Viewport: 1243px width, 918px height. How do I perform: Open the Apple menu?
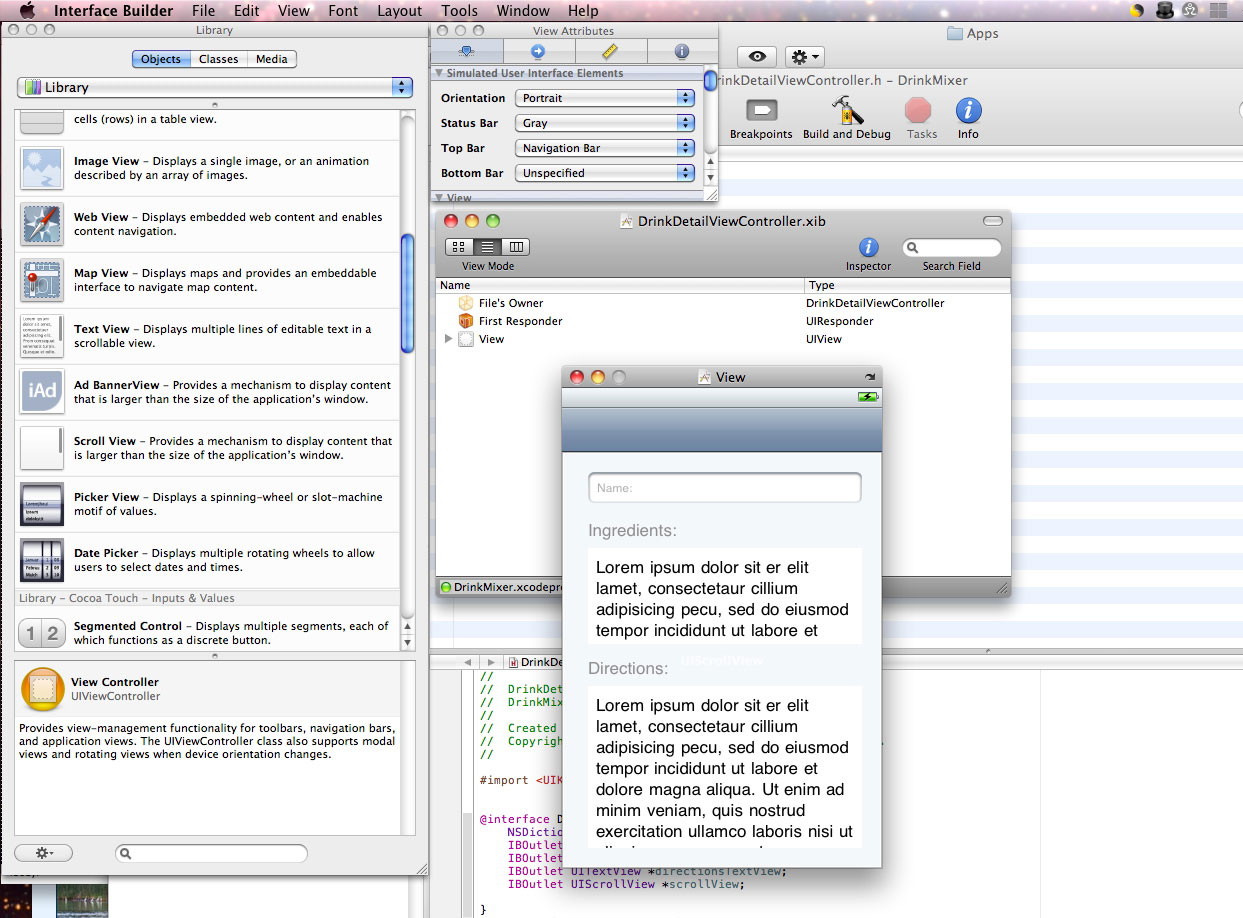[x=27, y=11]
